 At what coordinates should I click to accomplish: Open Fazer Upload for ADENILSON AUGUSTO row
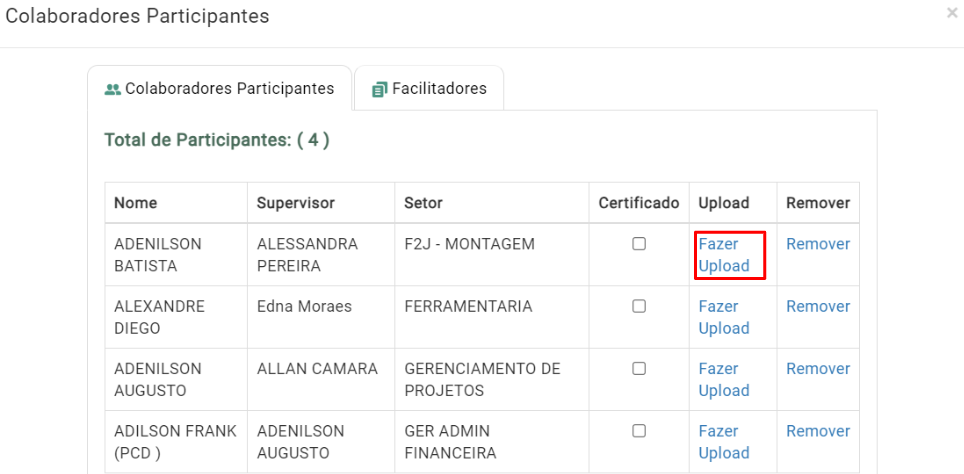724,379
